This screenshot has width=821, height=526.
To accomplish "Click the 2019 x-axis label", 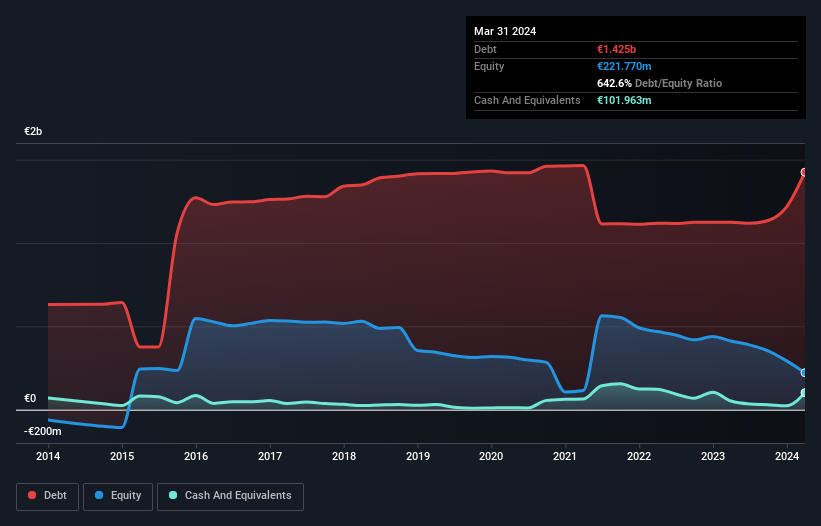I will point(418,456).
